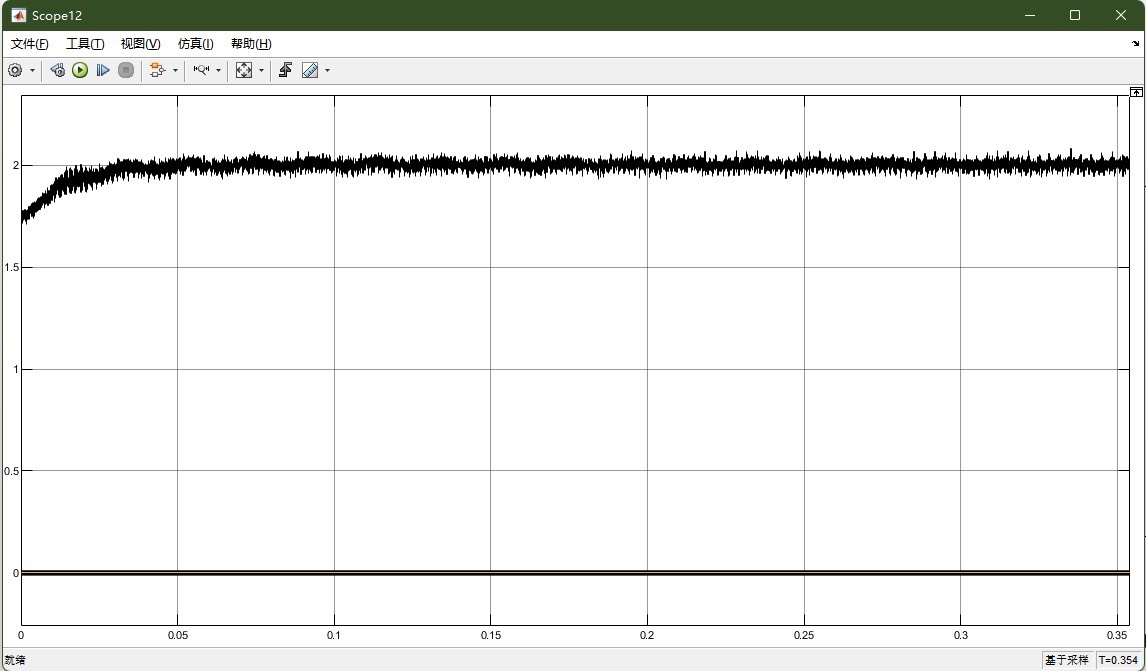Open the cursor measurements ruler icon
Image resolution: width=1146 pixels, height=671 pixels.
point(310,70)
